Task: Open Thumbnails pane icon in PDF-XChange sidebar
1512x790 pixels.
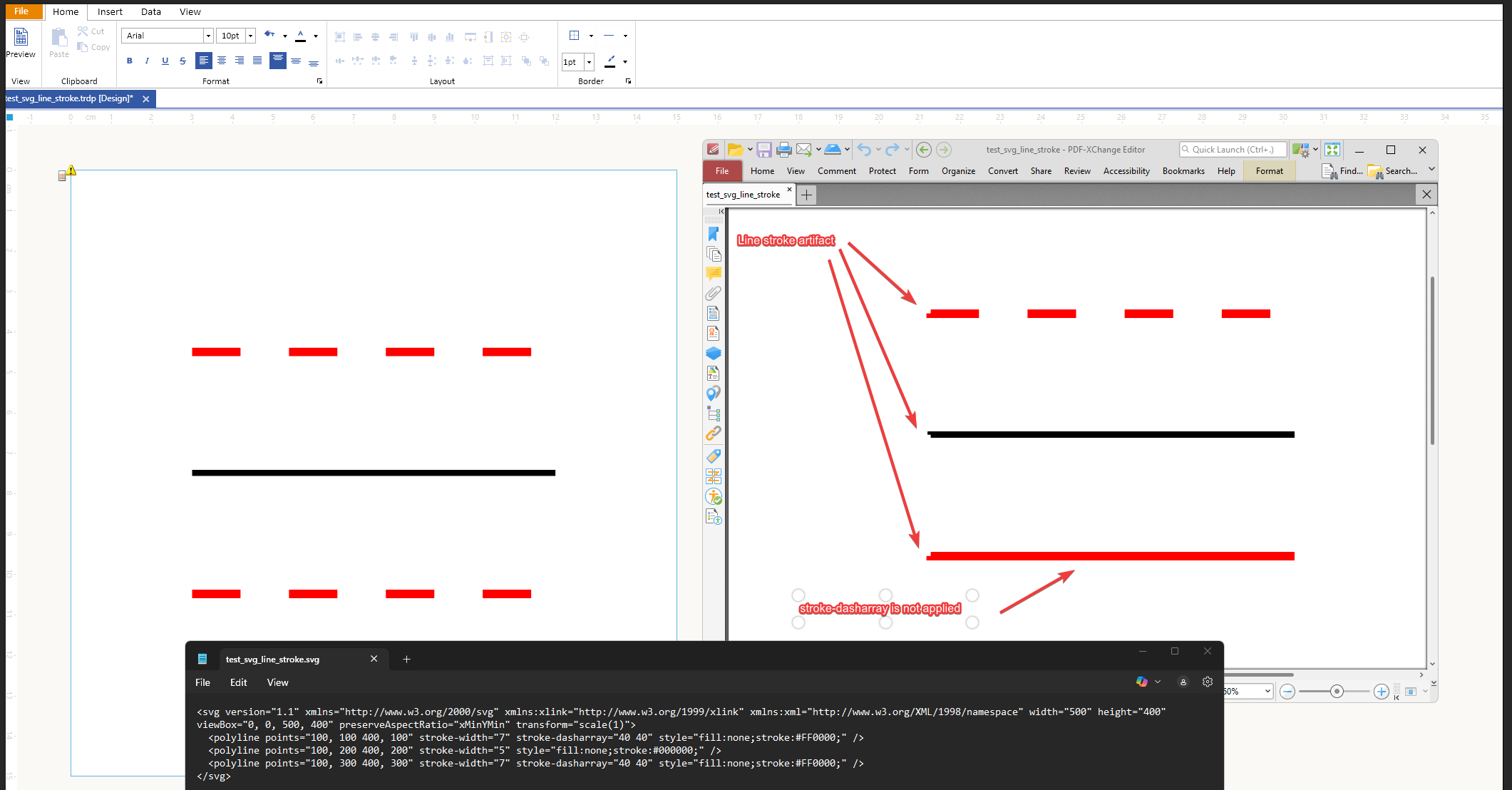Action: (x=714, y=254)
